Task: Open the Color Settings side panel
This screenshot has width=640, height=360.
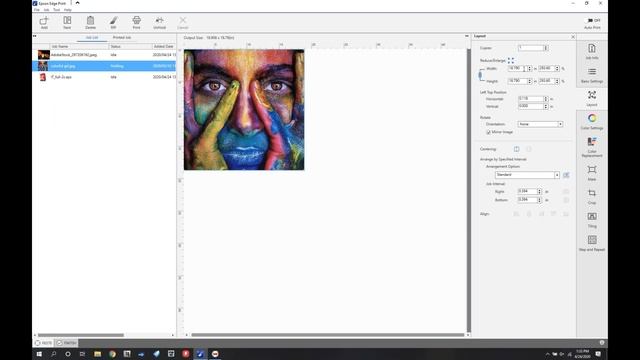Action: pos(592,122)
